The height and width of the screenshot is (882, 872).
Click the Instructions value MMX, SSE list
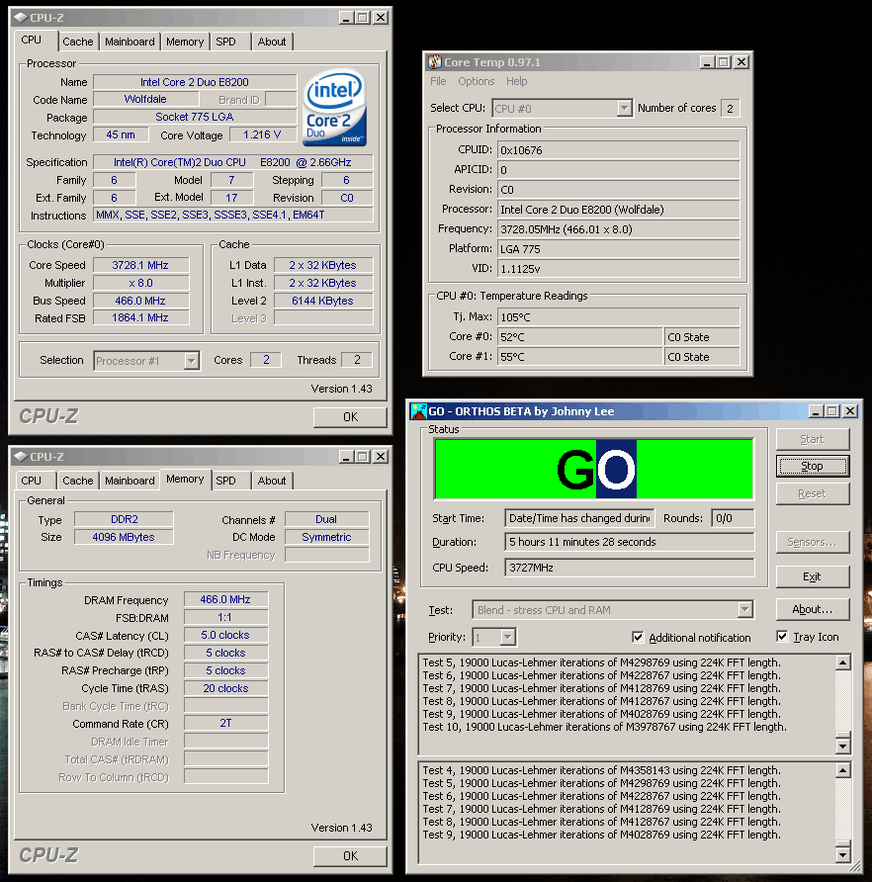(233, 215)
